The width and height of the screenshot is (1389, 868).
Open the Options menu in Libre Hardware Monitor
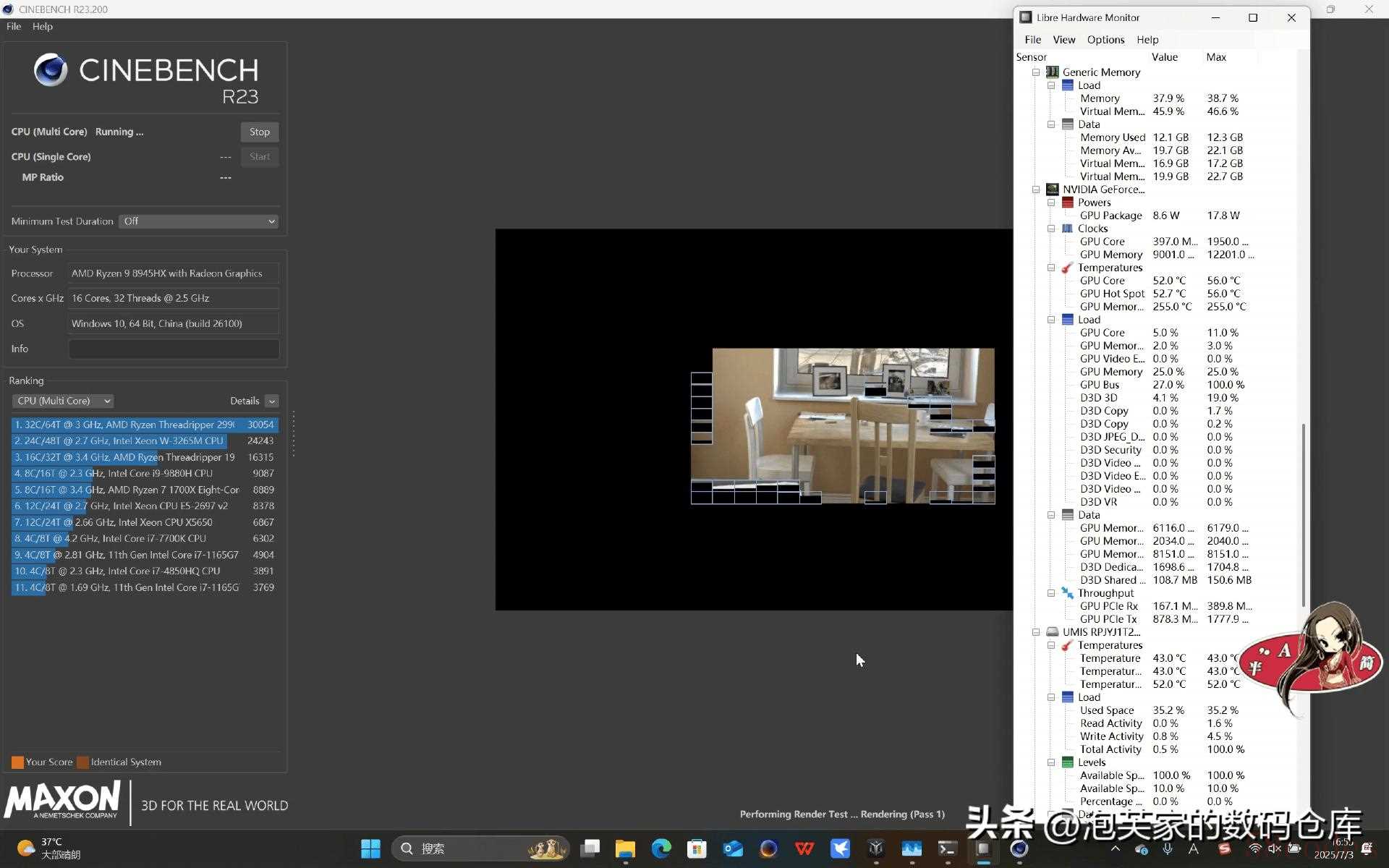(x=1105, y=40)
